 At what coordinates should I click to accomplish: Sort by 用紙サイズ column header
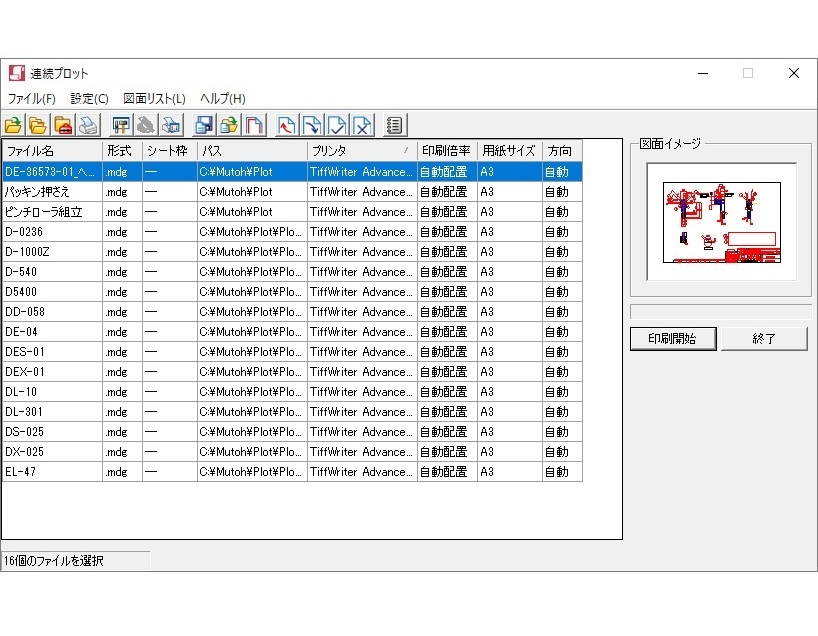[x=510, y=151]
